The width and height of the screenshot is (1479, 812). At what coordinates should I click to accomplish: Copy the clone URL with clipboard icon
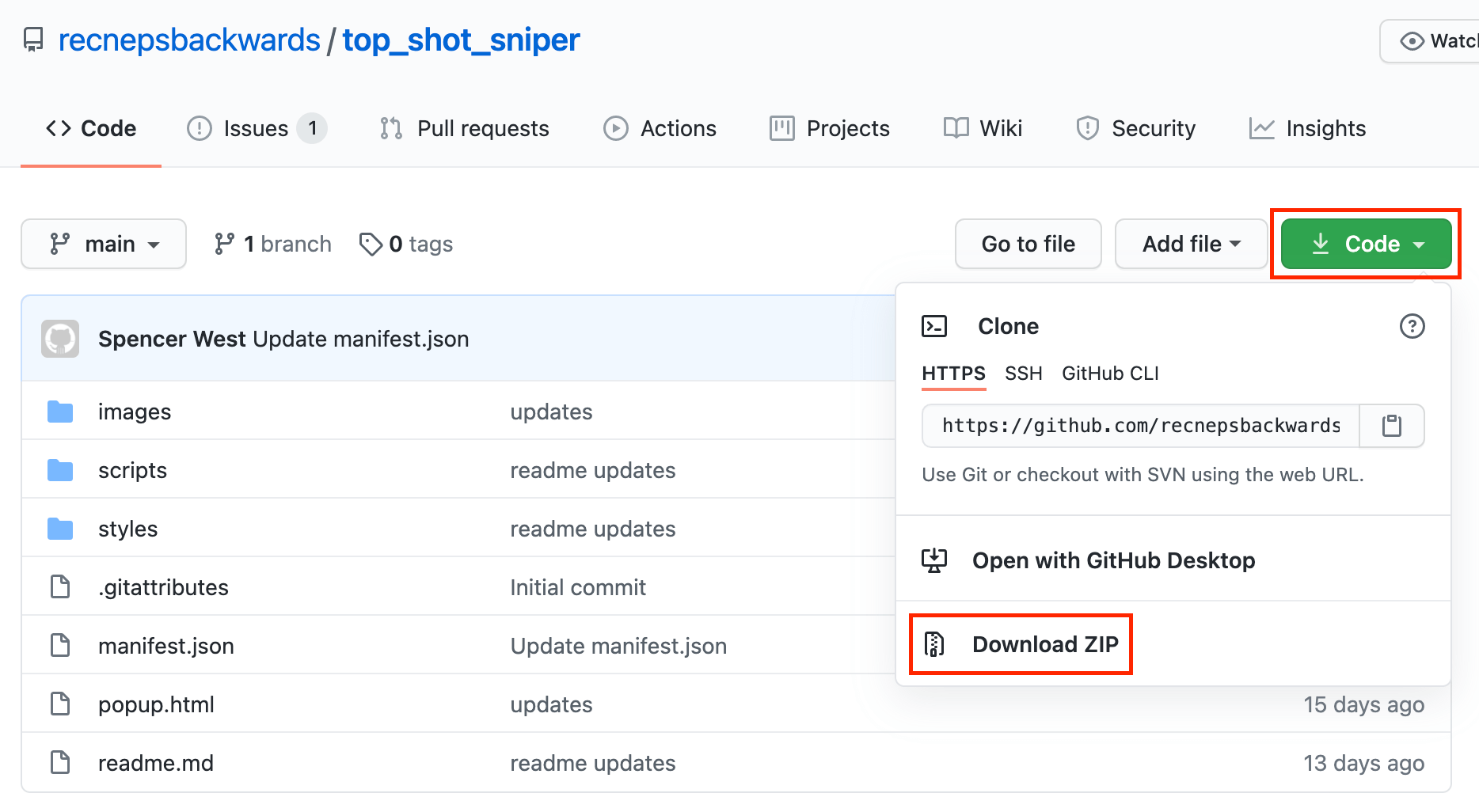point(1392,426)
